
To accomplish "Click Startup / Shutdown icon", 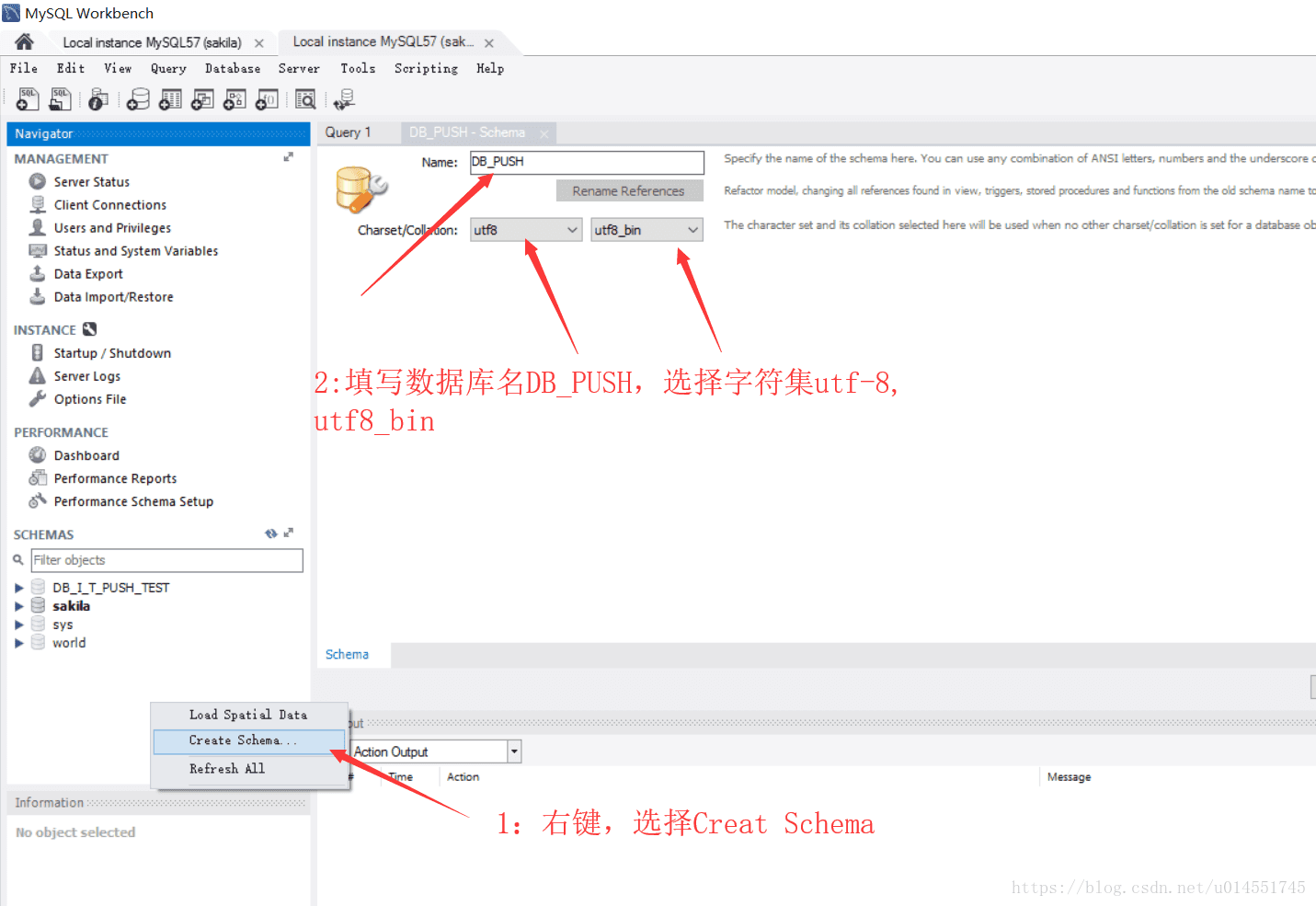I will pos(38,352).
